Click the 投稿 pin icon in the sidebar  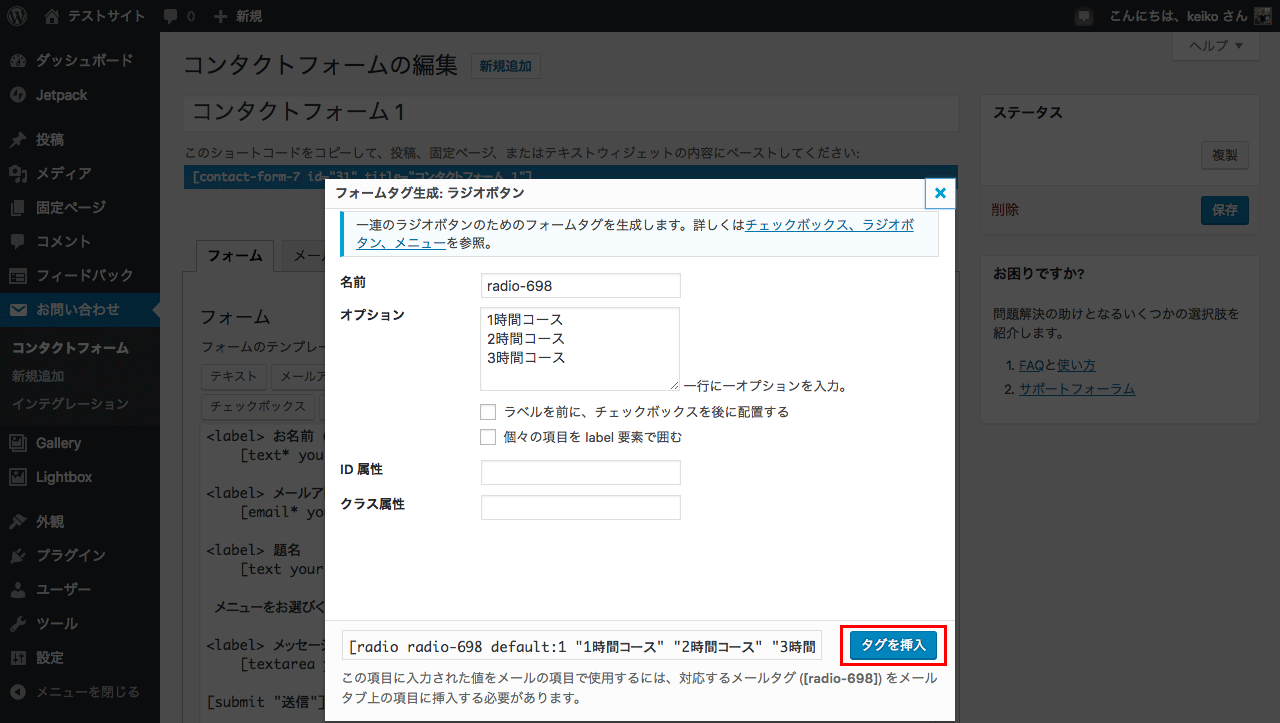click(x=18, y=139)
